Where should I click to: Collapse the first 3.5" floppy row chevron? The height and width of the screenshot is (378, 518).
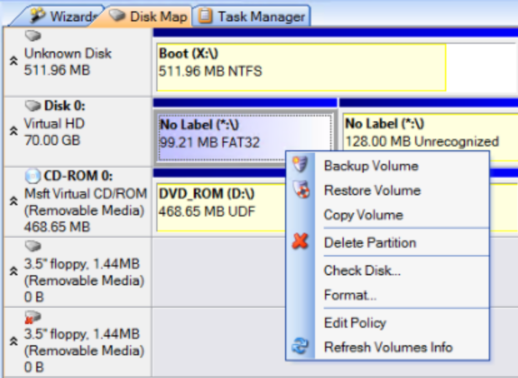13,271
